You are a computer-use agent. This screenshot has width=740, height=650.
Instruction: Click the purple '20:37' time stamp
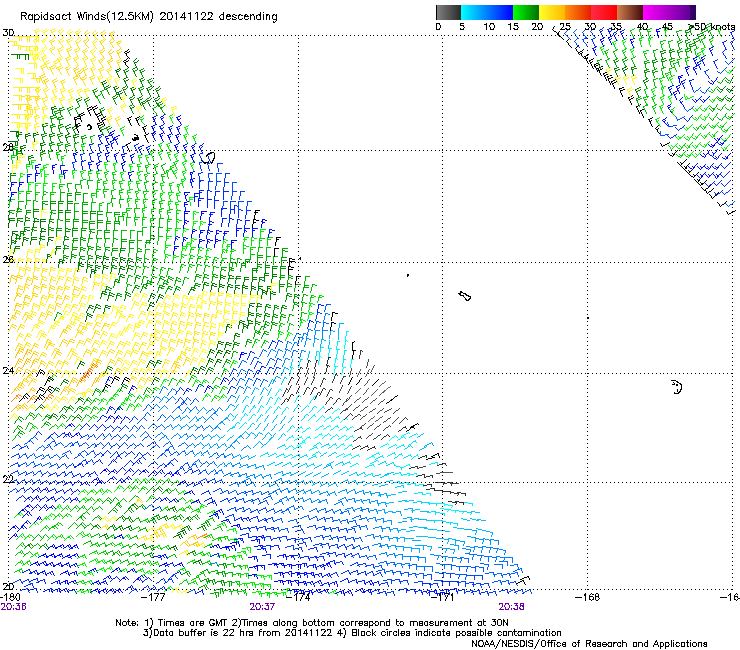pos(262,607)
